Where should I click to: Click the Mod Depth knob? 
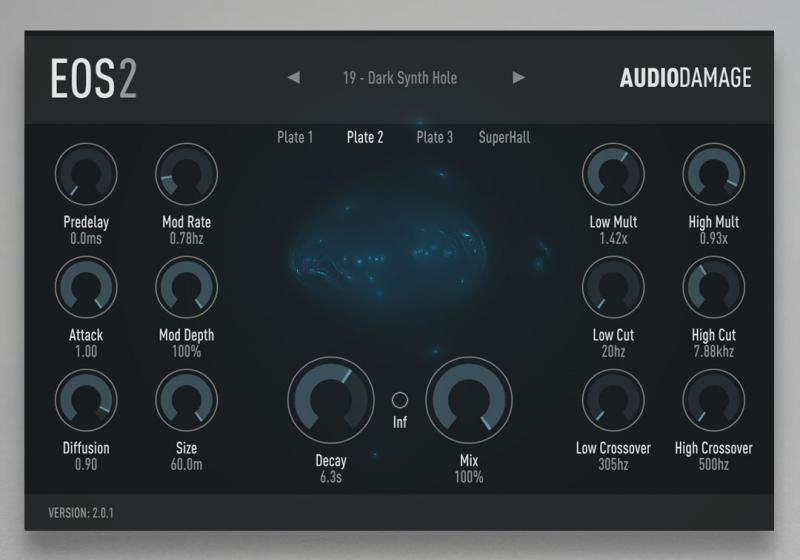187,287
